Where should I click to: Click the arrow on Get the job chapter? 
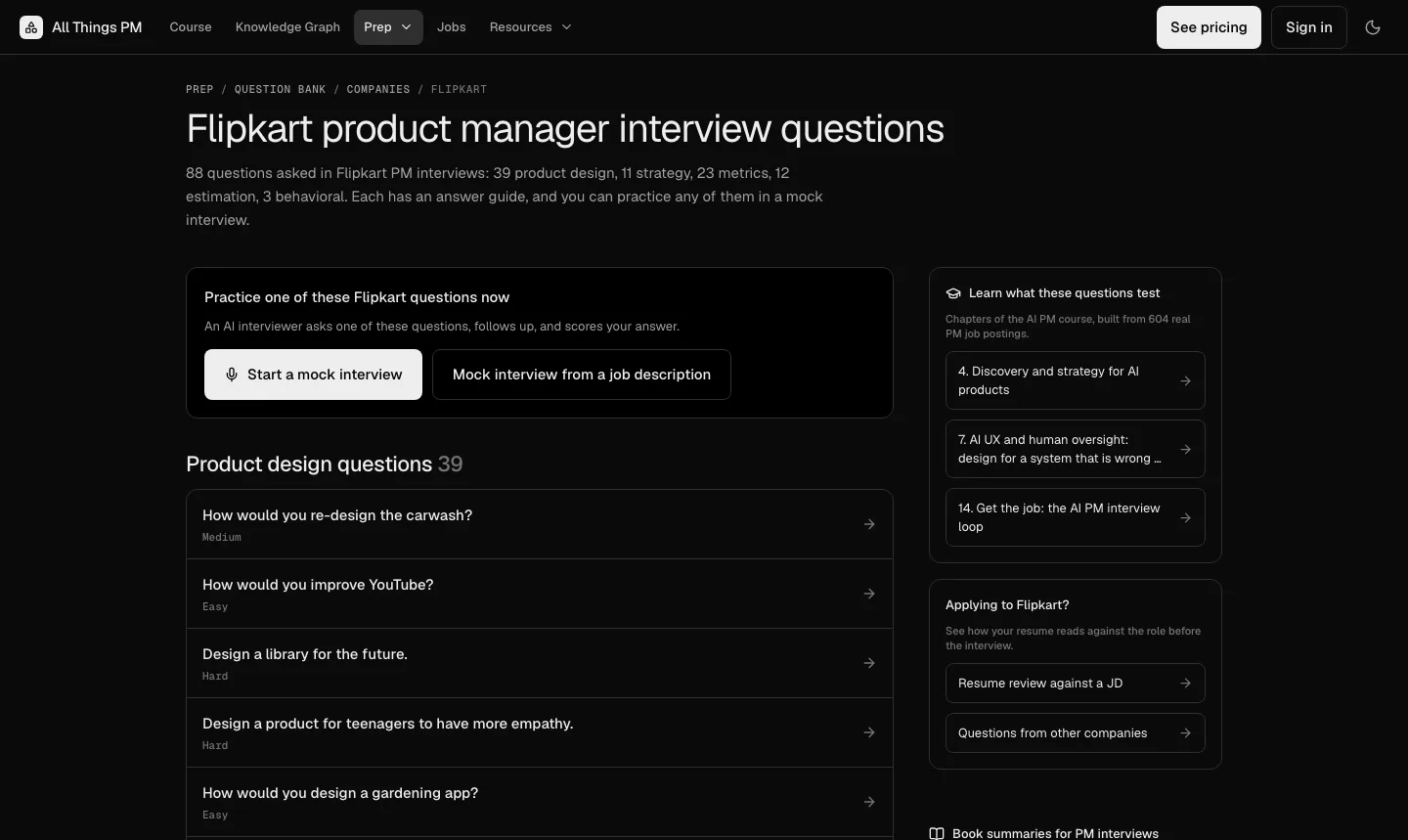click(x=1185, y=517)
